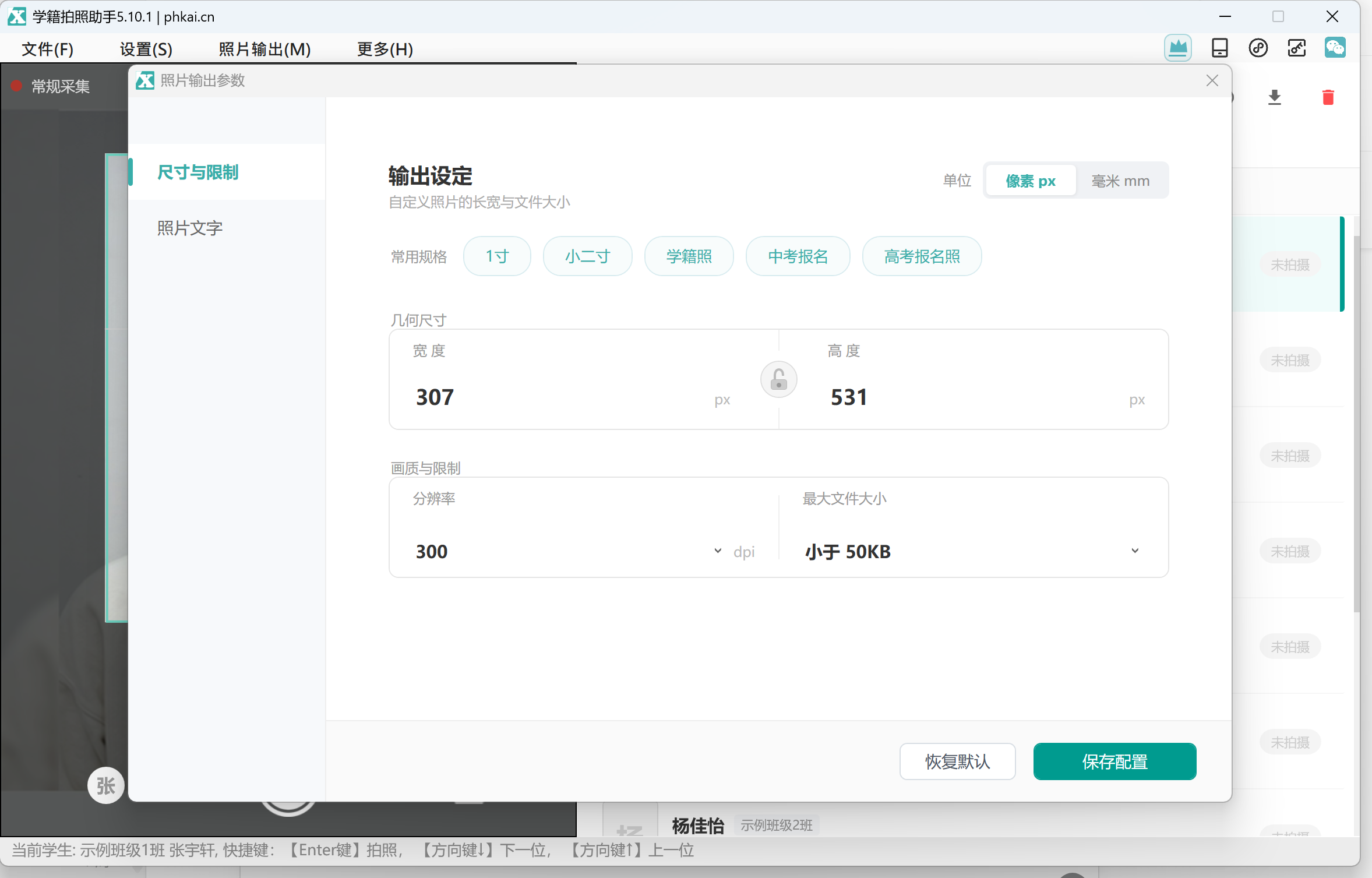Open the 更多(H) menu

385,49
